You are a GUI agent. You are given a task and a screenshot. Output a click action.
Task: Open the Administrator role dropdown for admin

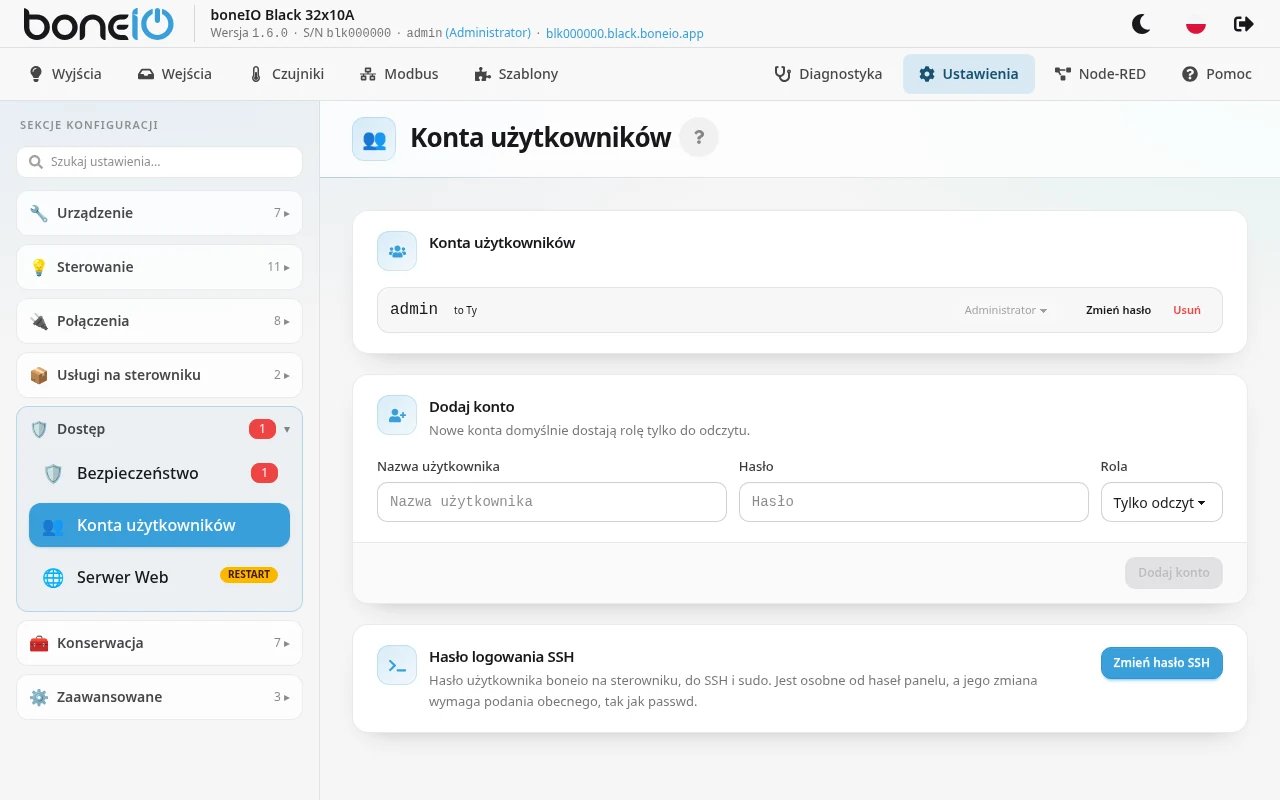1006,310
